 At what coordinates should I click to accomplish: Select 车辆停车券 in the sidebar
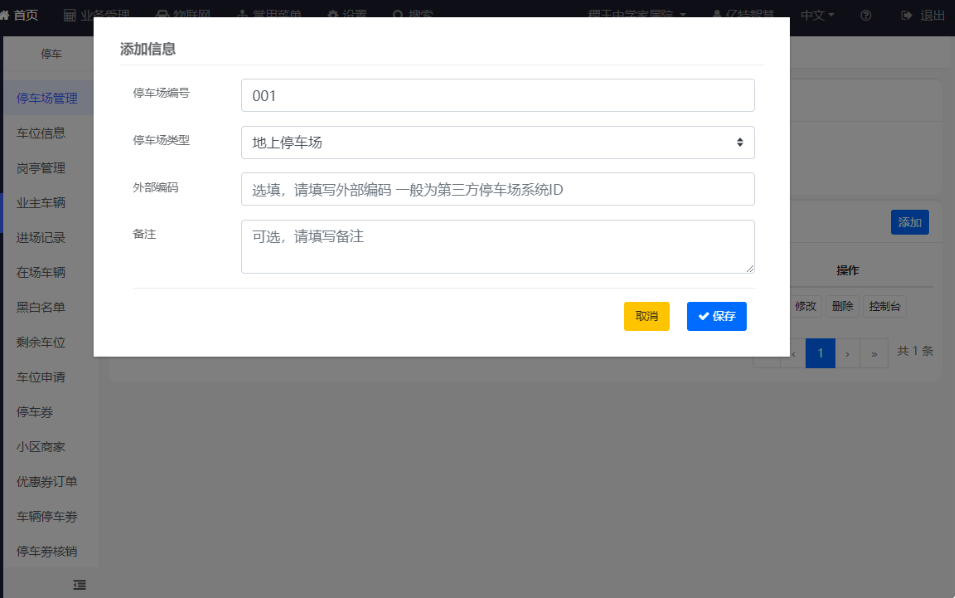(47, 517)
